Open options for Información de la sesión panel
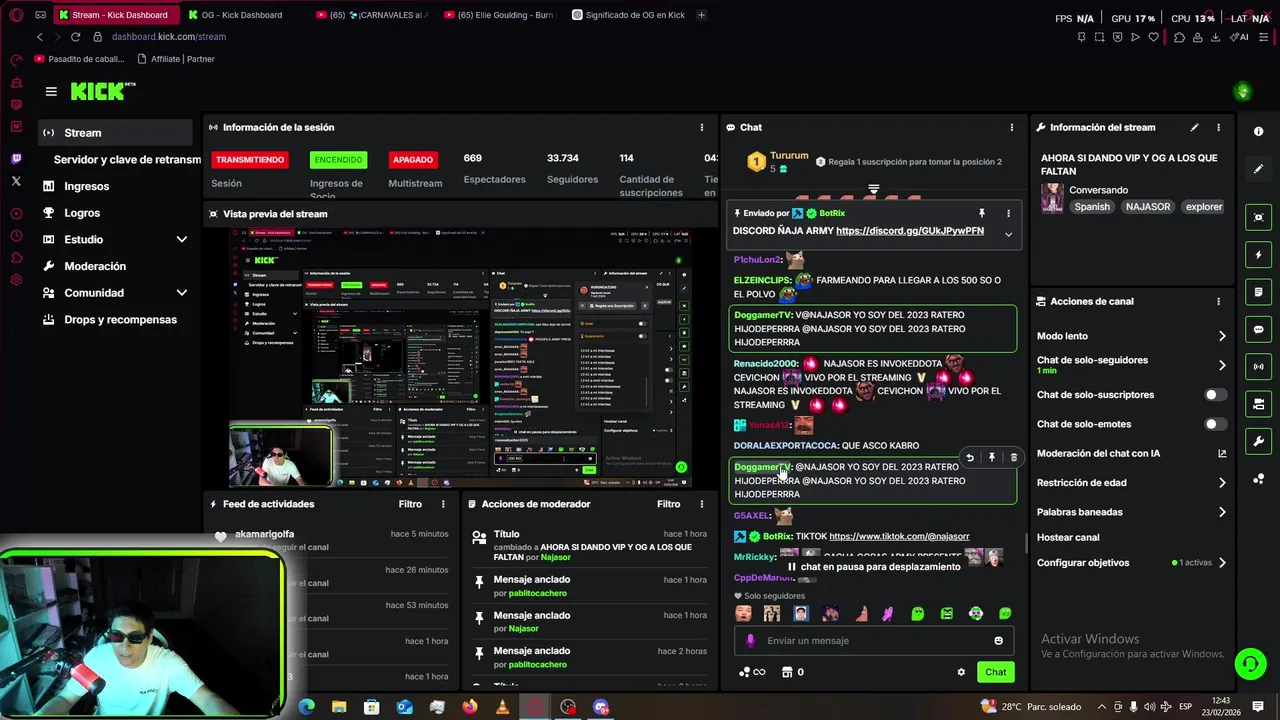 701,128
